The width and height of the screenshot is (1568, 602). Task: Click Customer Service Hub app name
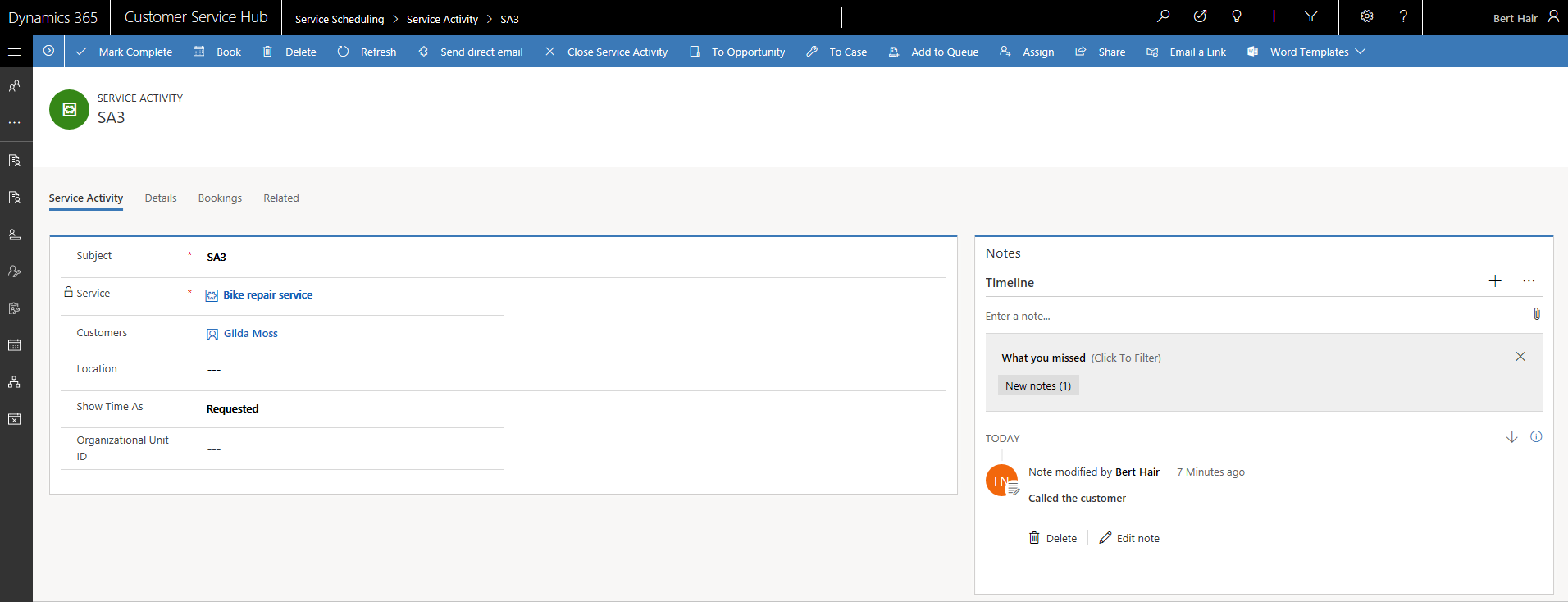point(196,17)
